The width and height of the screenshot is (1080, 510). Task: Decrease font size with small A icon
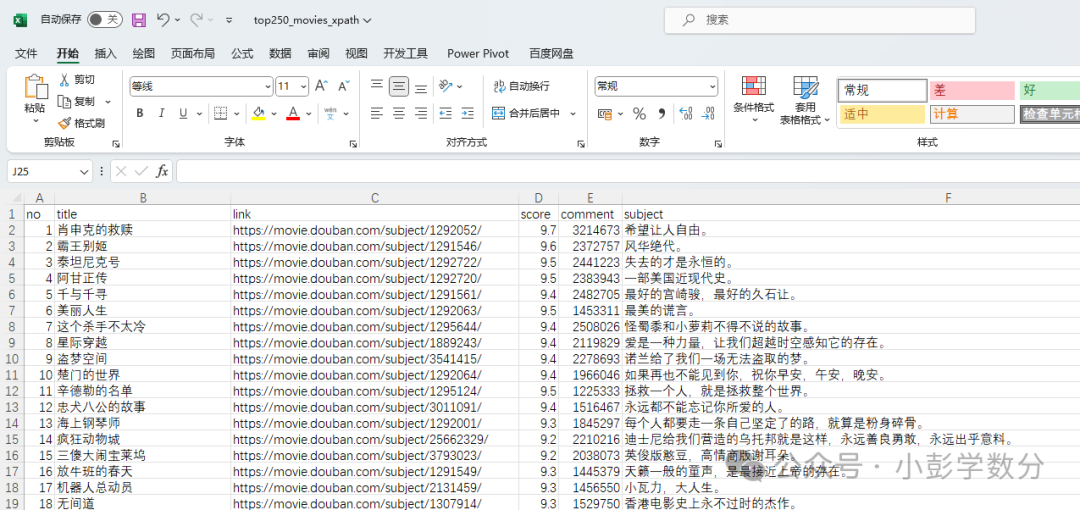tap(344, 86)
